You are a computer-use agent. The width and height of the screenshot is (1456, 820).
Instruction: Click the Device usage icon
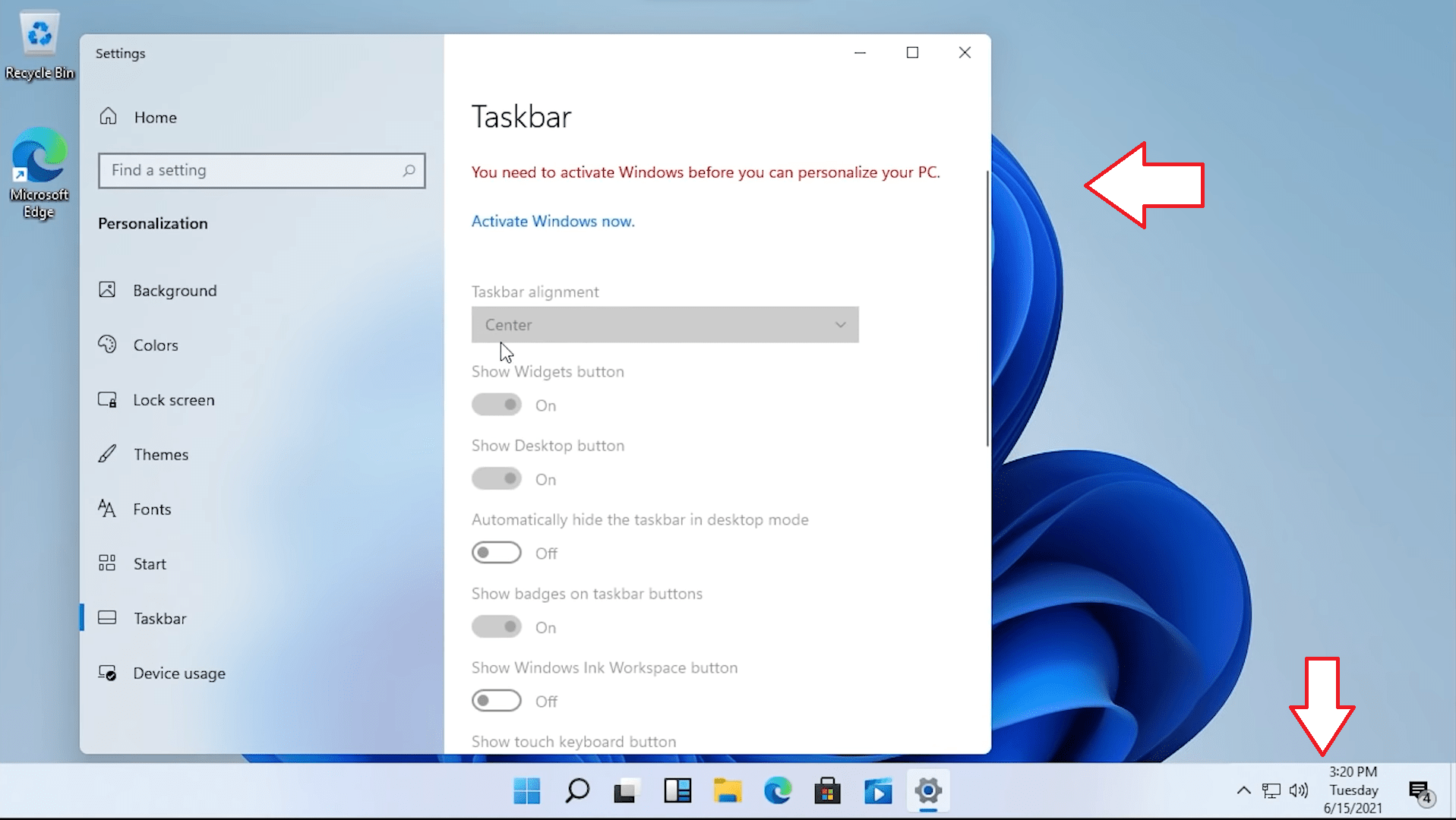point(107,673)
